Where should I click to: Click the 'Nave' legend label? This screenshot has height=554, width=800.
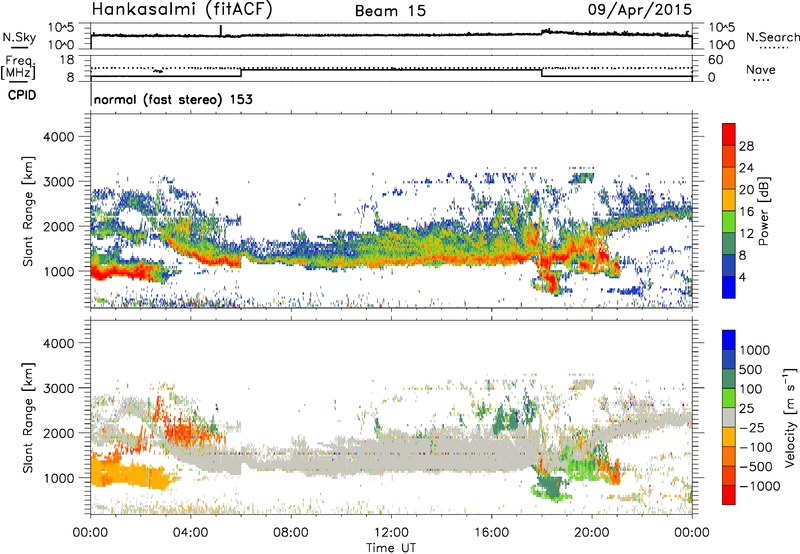tap(761, 69)
